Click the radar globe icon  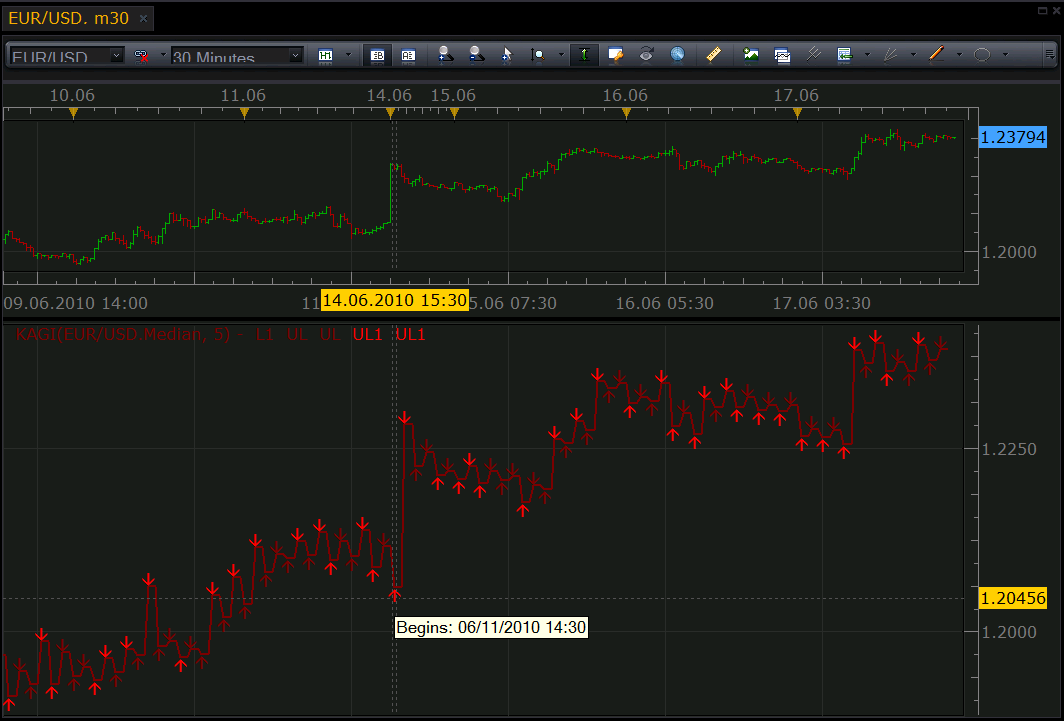(x=677, y=55)
